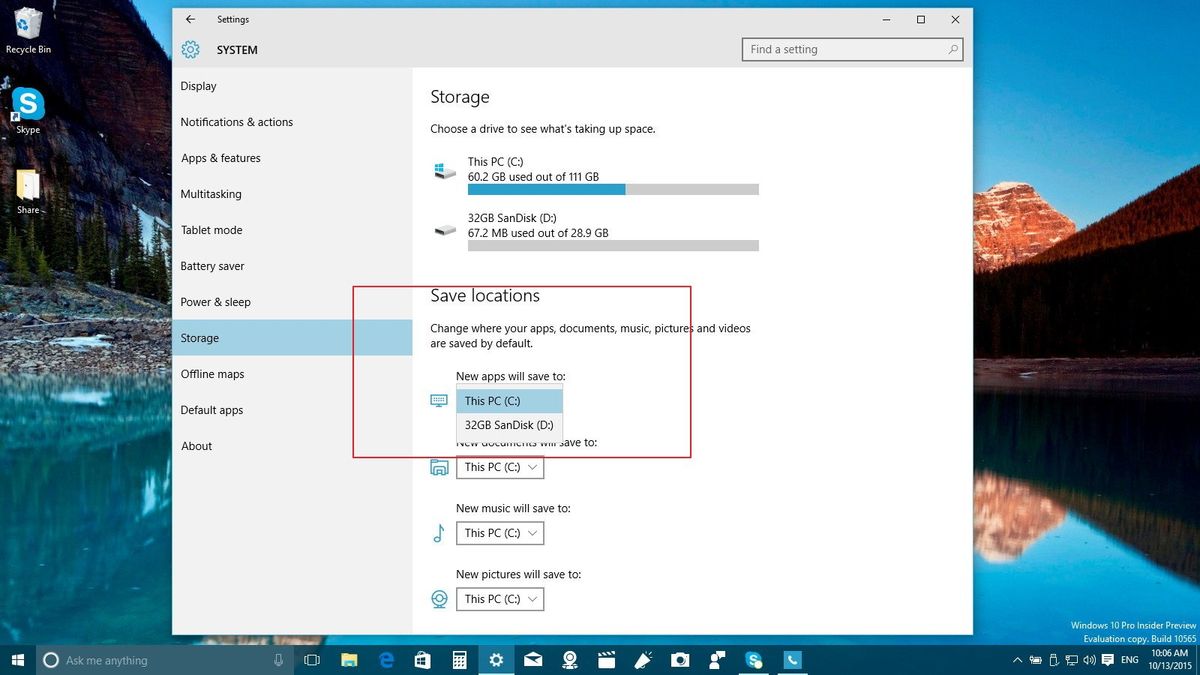1200x675 pixels.
Task: Switch to Battery saver in the sidebar
Action: point(212,265)
